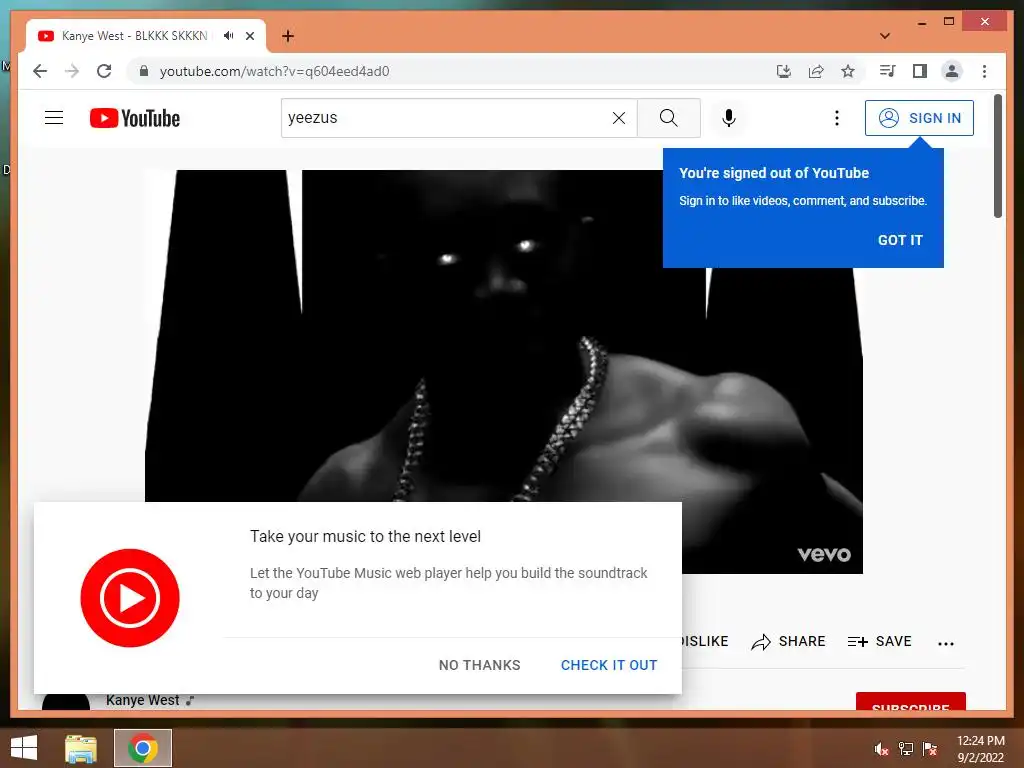This screenshot has height=768, width=1024.
Task: Go back to previous page
Action: pos(40,71)
